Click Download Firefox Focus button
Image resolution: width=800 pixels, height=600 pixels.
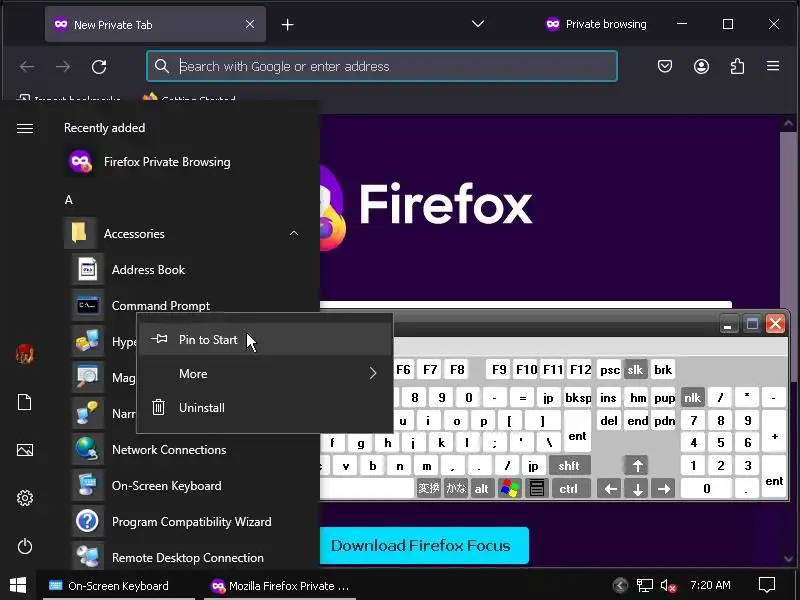coord(424,545)
